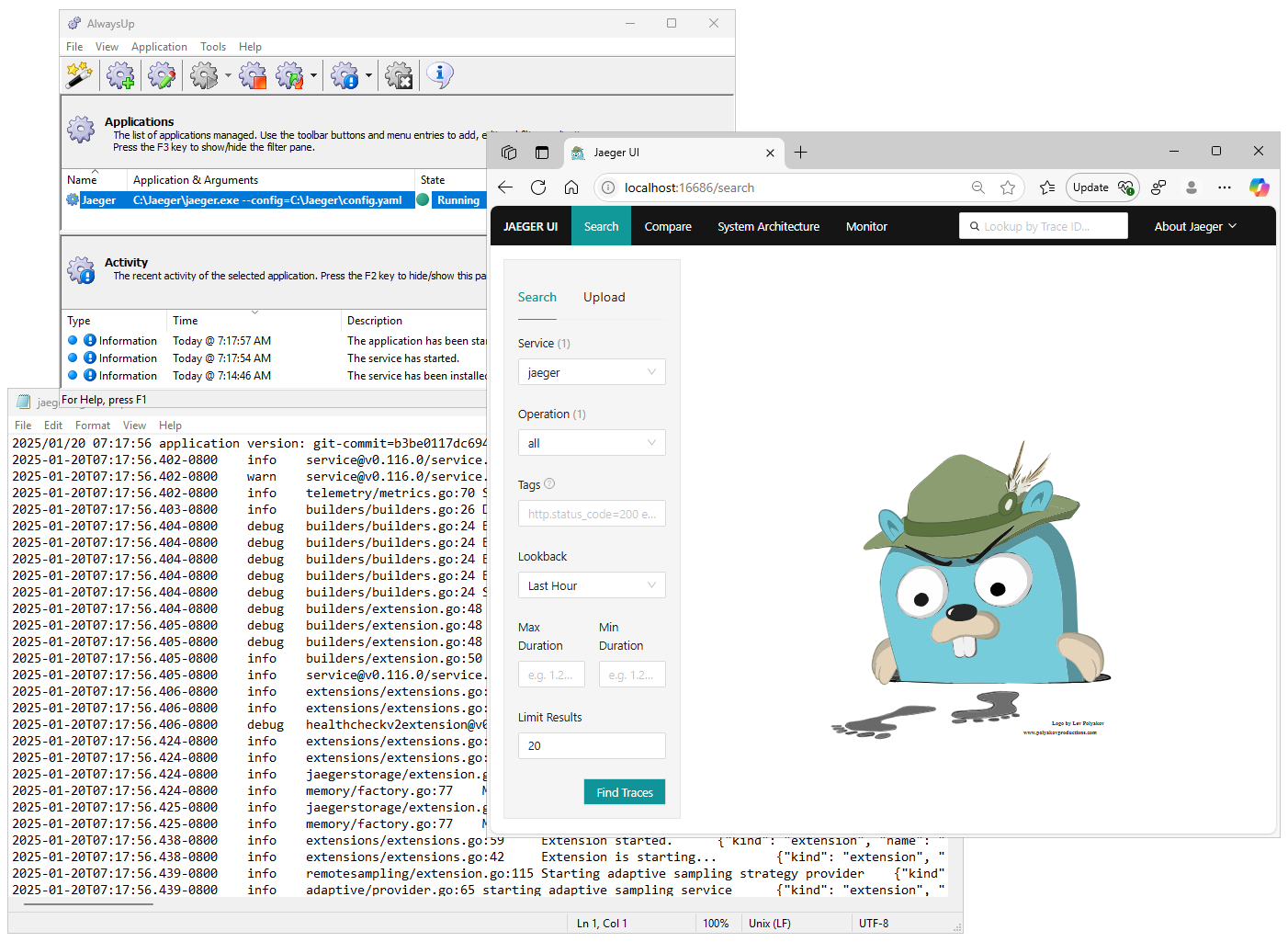Image resolution: width=1288 pixels, height=942 pixels.
Task: Click the Max Duration input field
Action: point(551,675)
